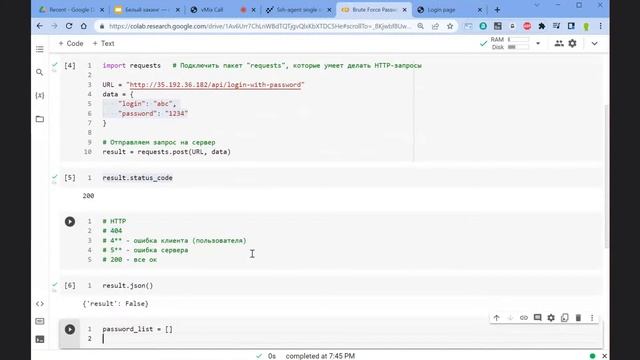Go back in browser history
Screen dimensions: 640x360
click(x=40, y=26)
